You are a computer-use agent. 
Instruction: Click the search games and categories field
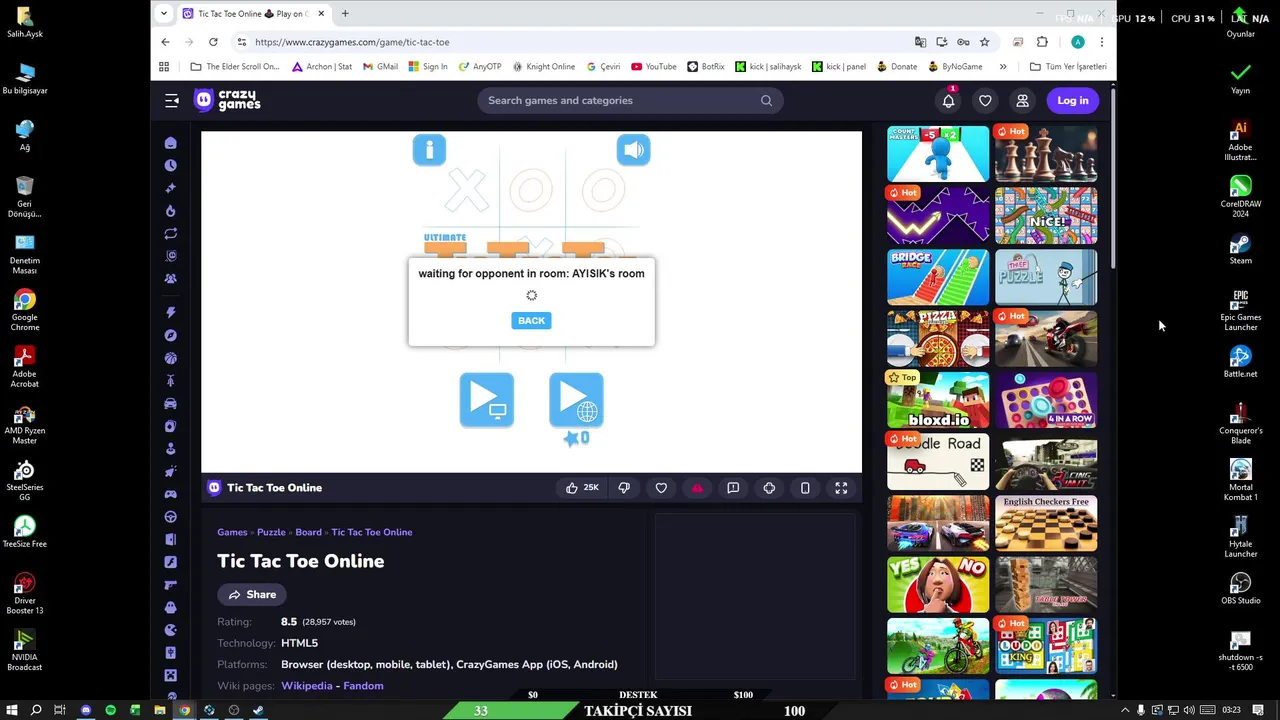coord(630,100)
